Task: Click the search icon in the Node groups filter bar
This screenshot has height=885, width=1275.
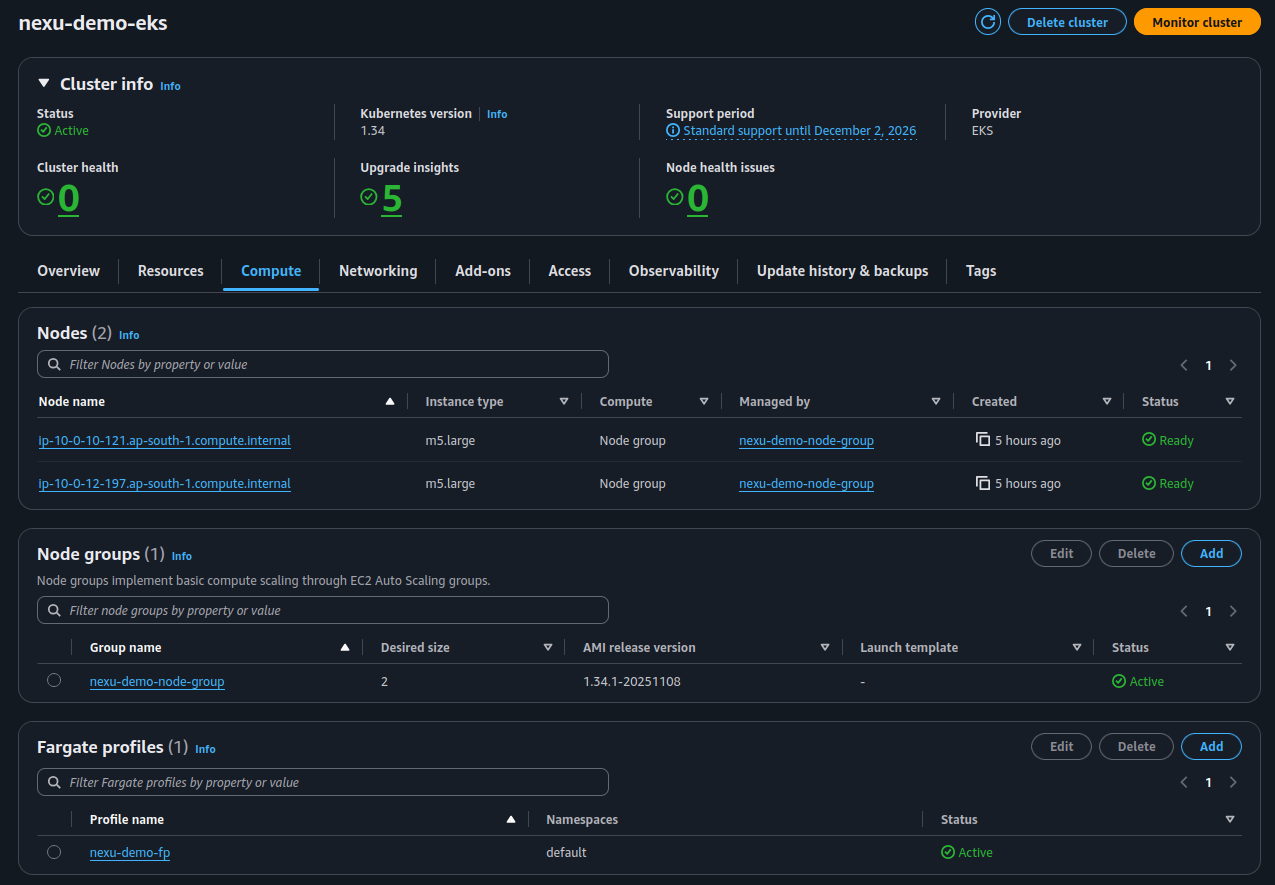Action: click(54, 609)
